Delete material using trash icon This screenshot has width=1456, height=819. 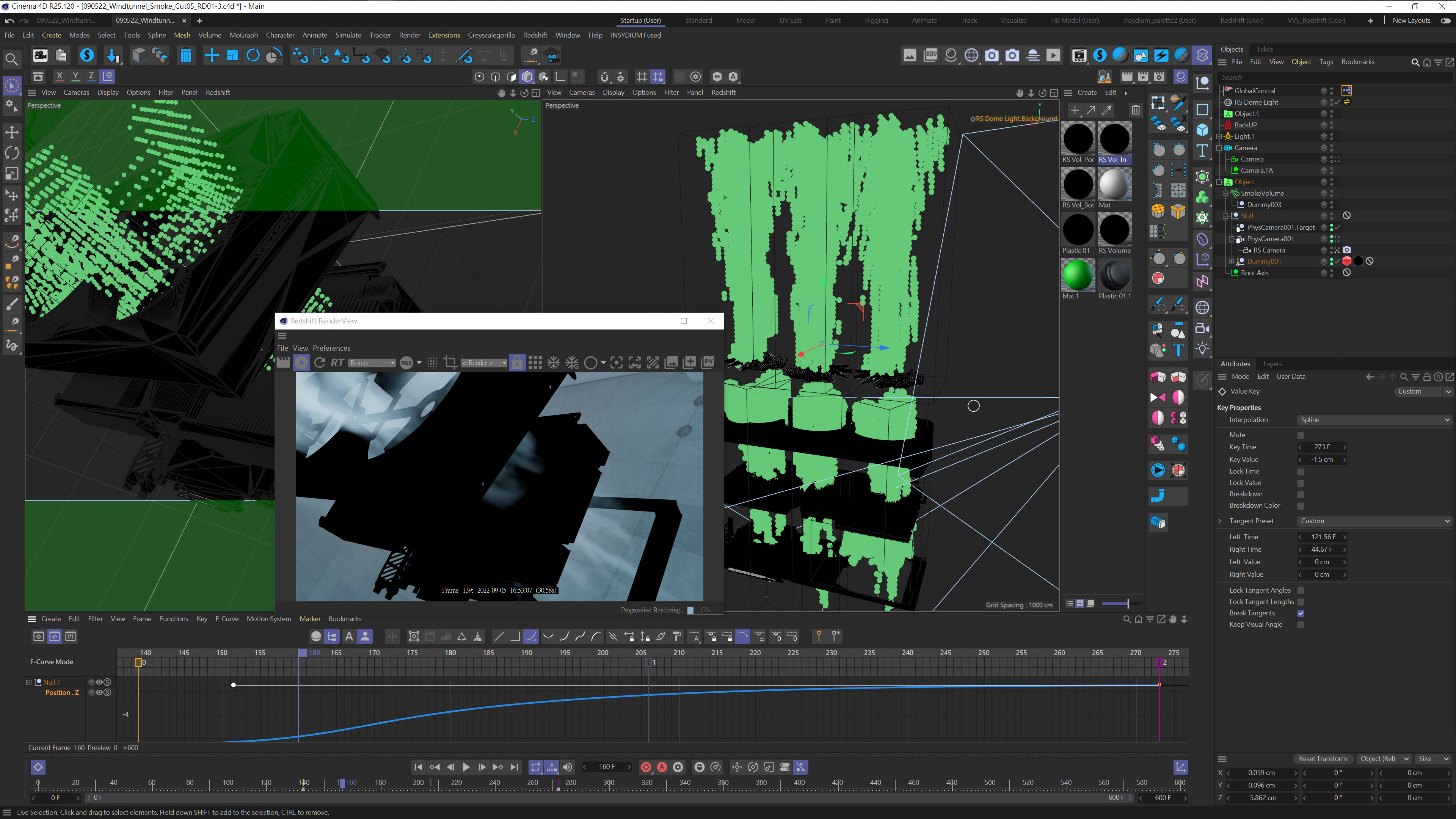(x=1136, y=110)
